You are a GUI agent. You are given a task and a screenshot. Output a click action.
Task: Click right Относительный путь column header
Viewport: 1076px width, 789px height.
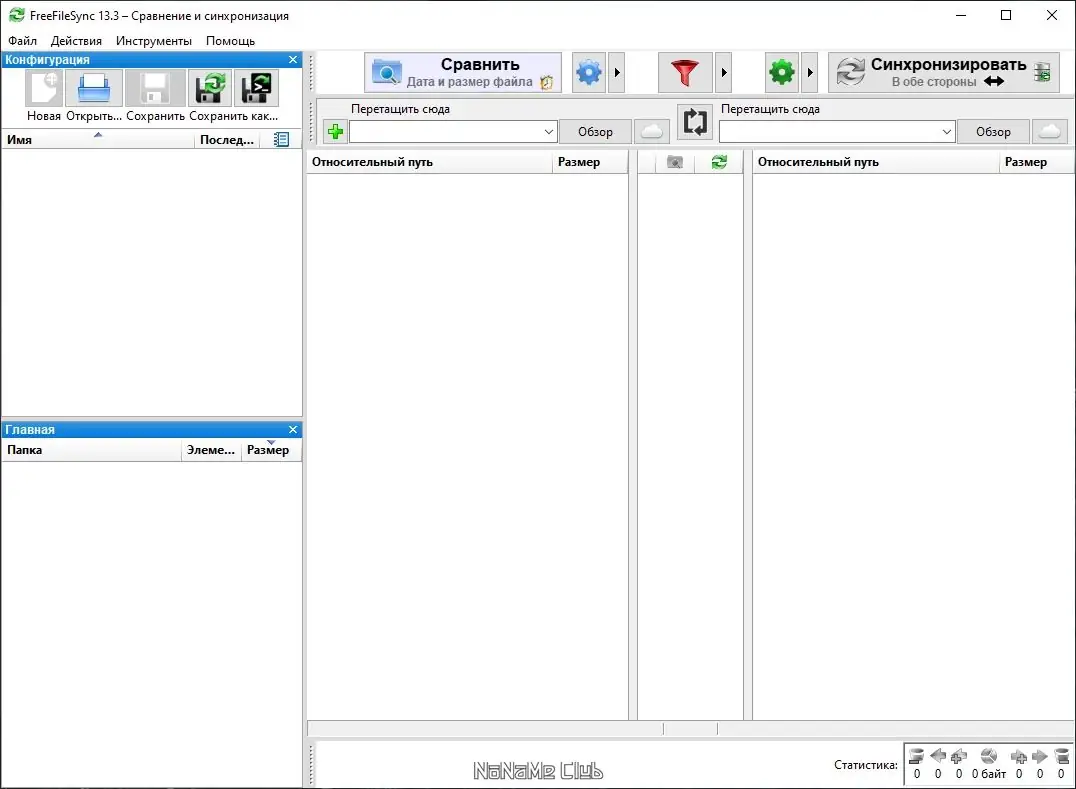876,162
